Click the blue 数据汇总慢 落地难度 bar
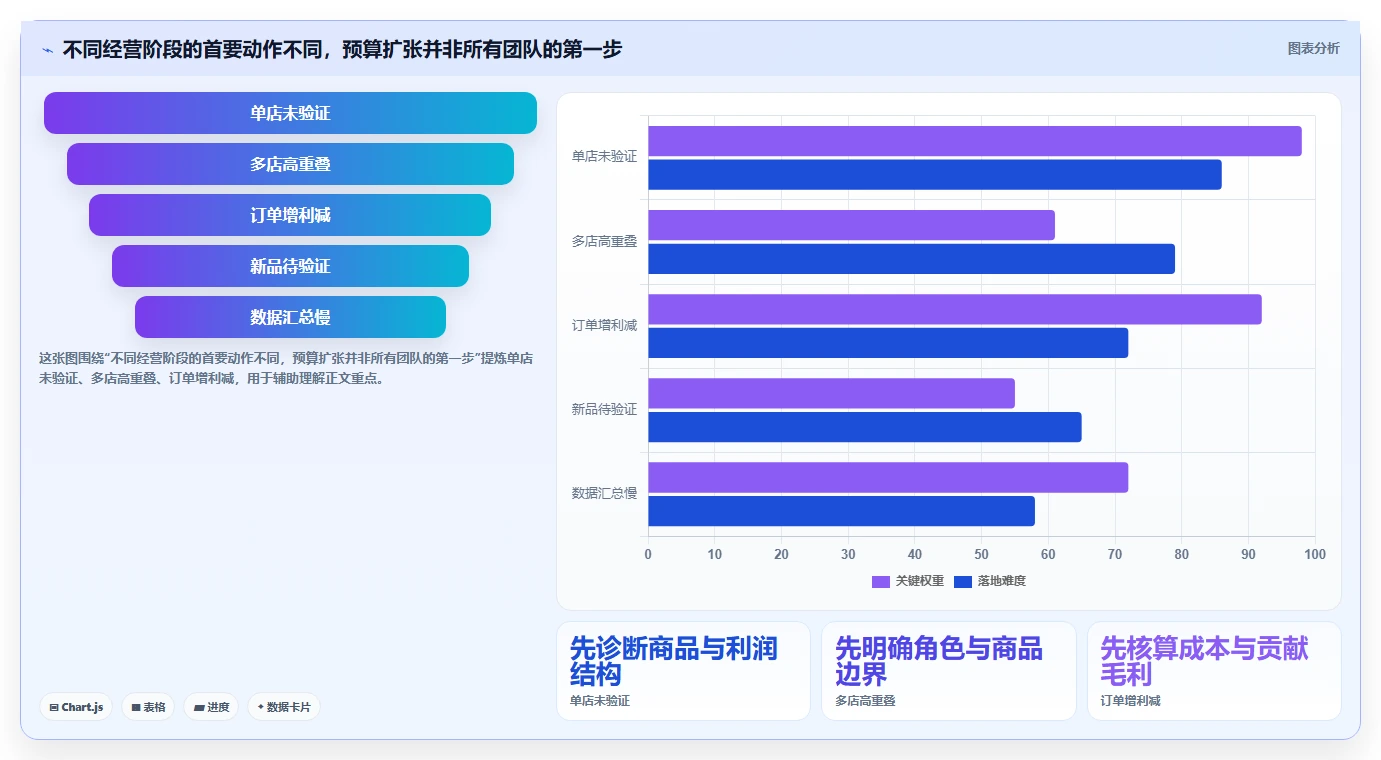 (841, 511)
